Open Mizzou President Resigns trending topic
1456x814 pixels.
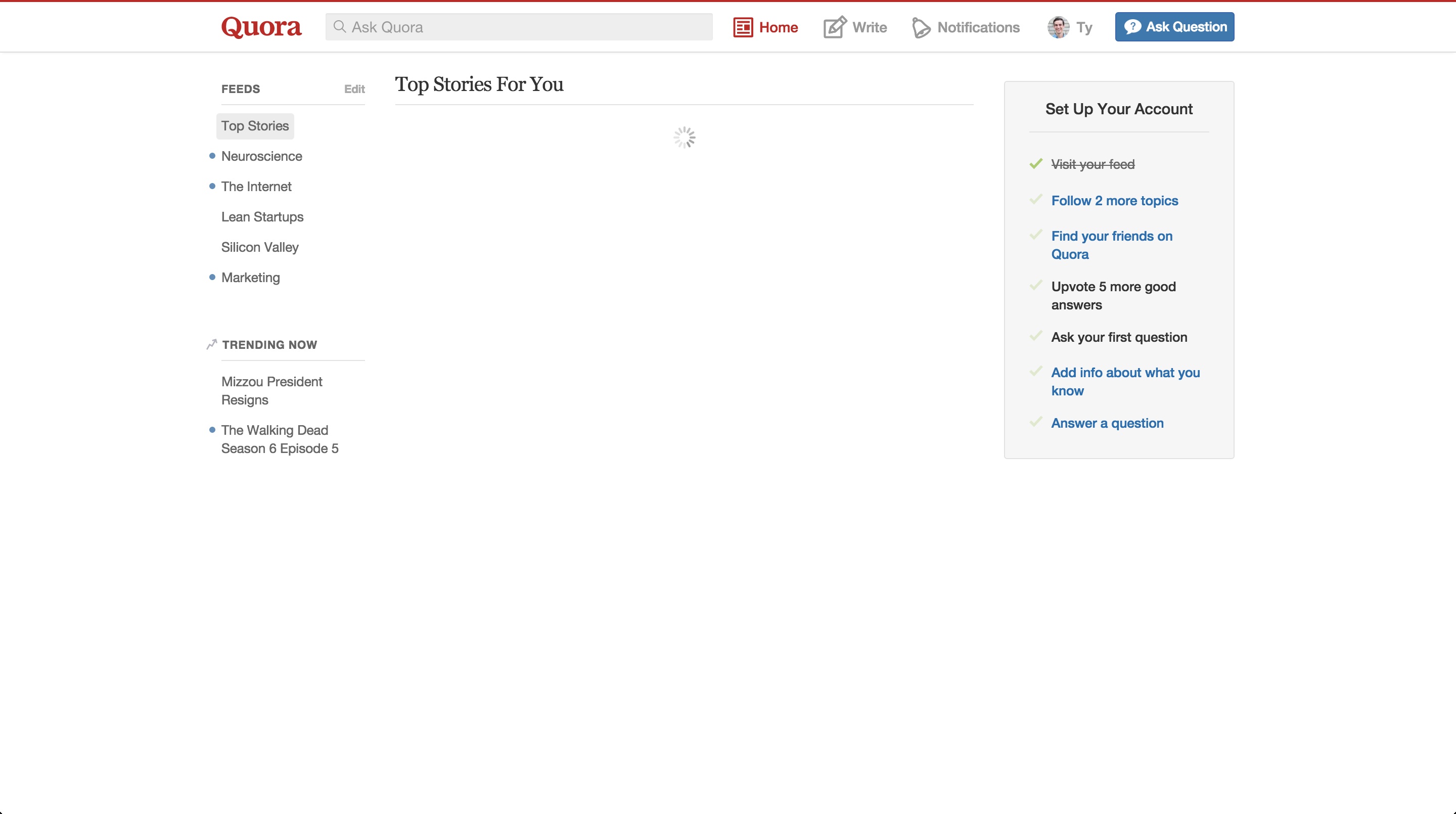tap(272, 391)
